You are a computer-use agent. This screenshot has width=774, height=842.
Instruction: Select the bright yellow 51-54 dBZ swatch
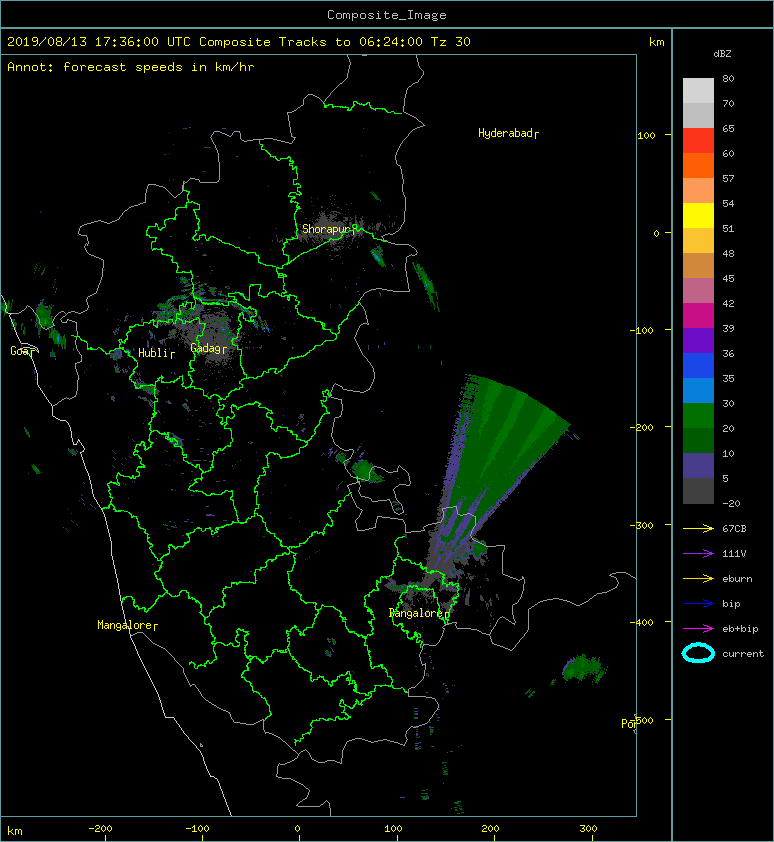coord(698,215)
